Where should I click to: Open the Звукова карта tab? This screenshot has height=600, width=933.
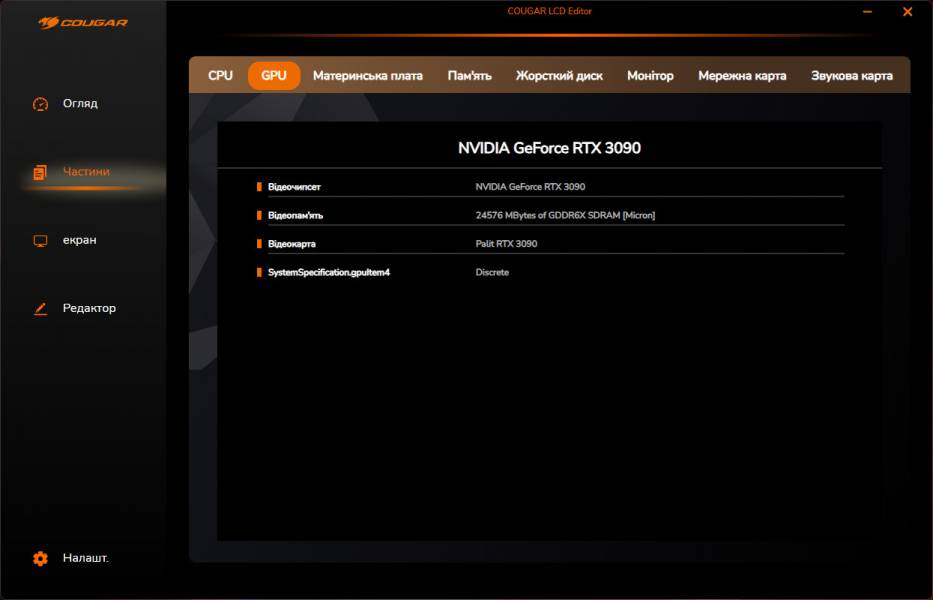[851, 75]
